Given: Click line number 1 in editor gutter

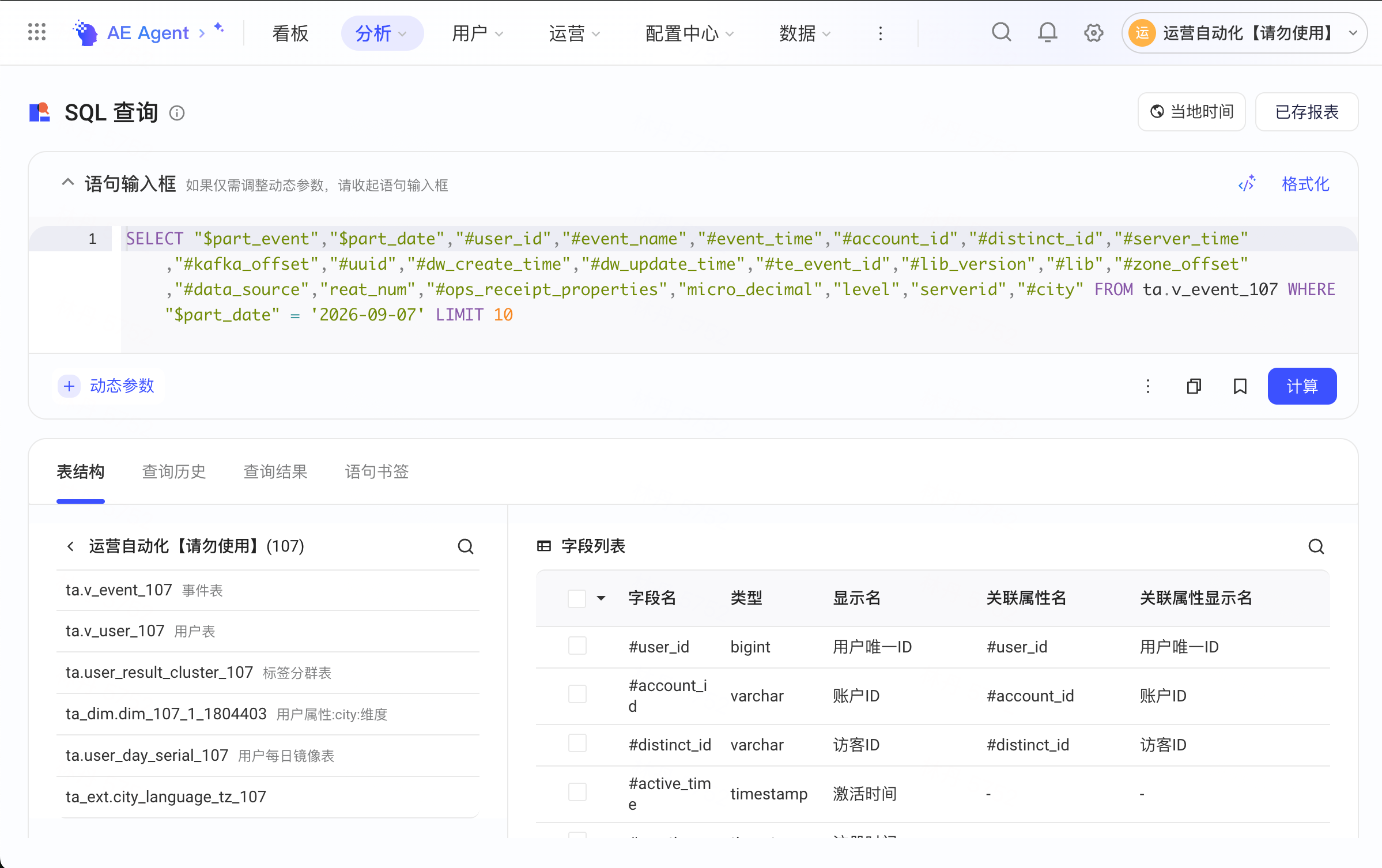Looking at the screenshot, I should (92, 239).
